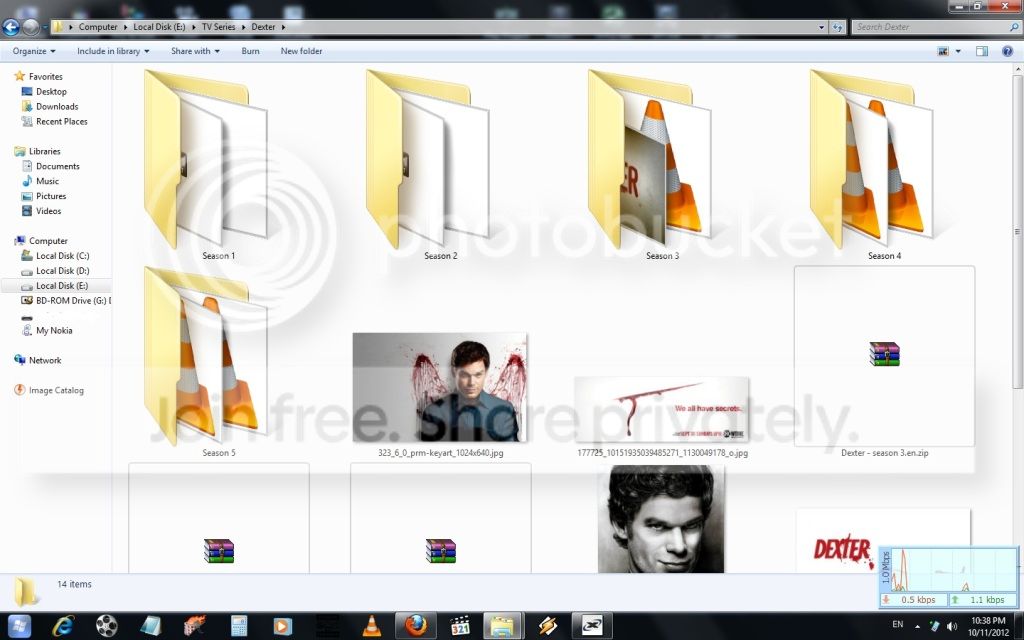Open the Calculator taskbar icon
Screen dimensions: 1024x640
(239, 626)
